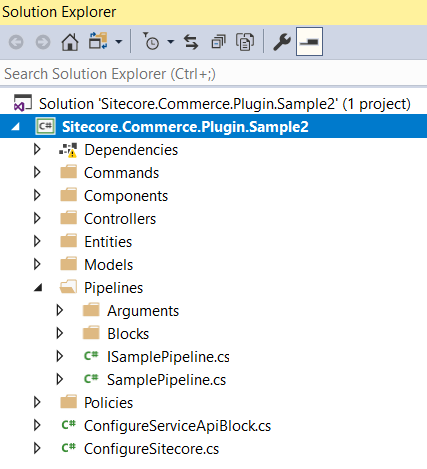Click the Back navigation arrow

pos(16,42)
